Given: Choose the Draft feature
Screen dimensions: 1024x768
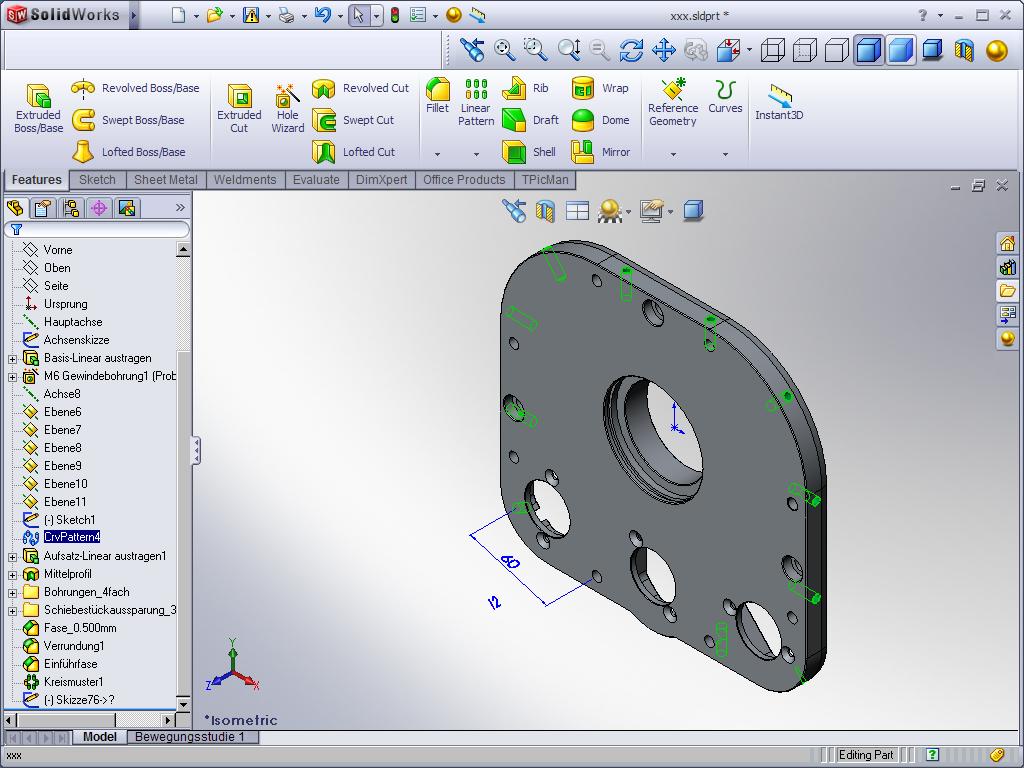Looking at the screenshot, I should (530, 120).
